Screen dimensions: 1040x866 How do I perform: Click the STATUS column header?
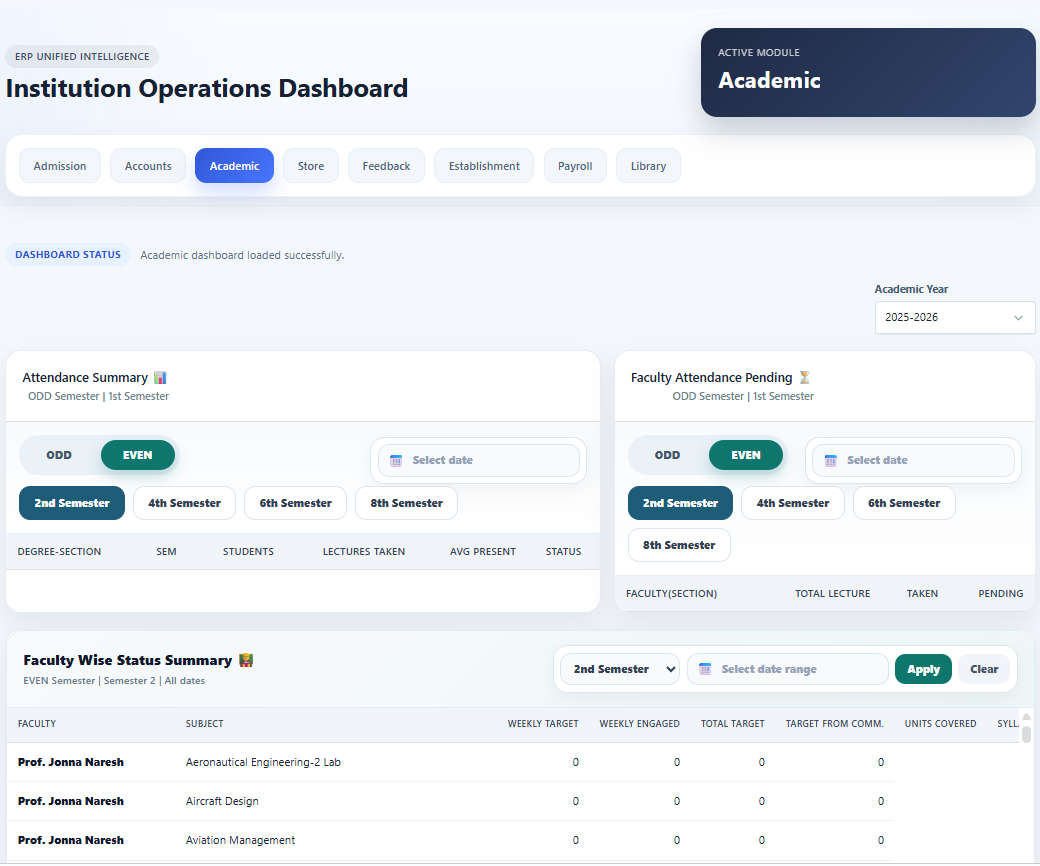[x=563, y=551]
